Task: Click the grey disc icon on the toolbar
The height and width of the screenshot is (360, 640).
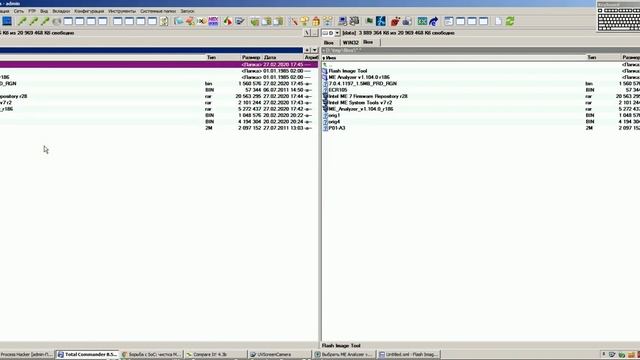Action: click(x=56, y=21)
